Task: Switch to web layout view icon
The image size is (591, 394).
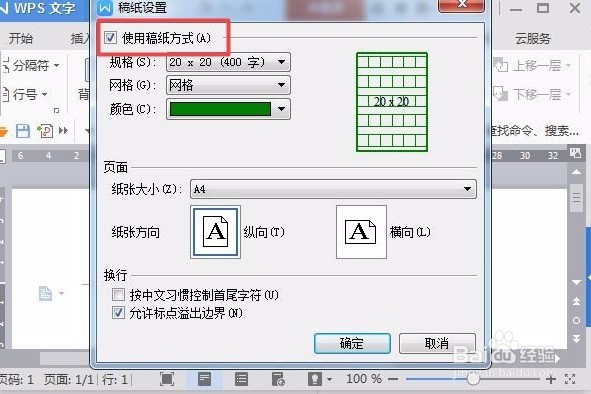Action: [278, 379]
